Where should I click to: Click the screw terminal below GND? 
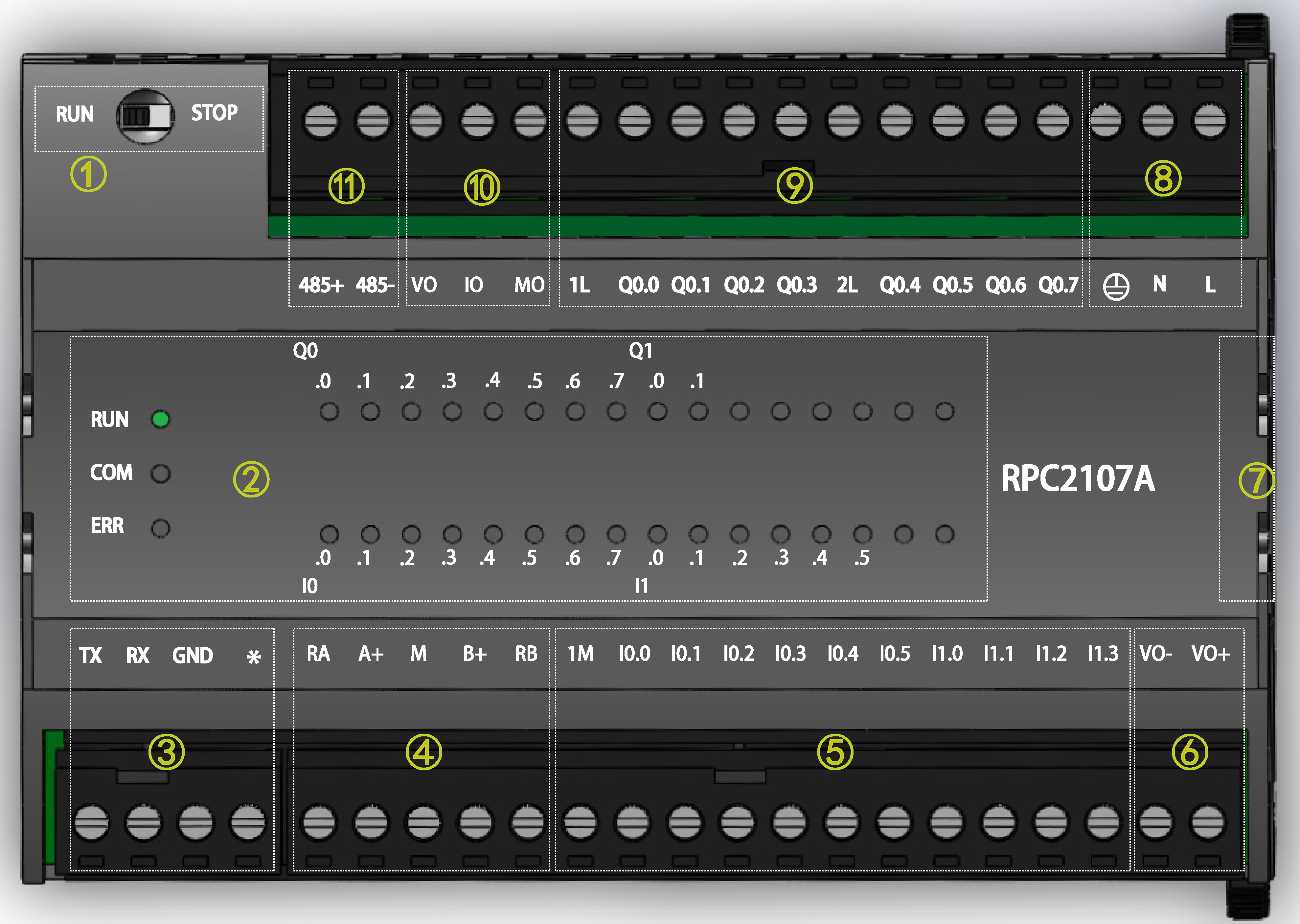tap(196, 822)
